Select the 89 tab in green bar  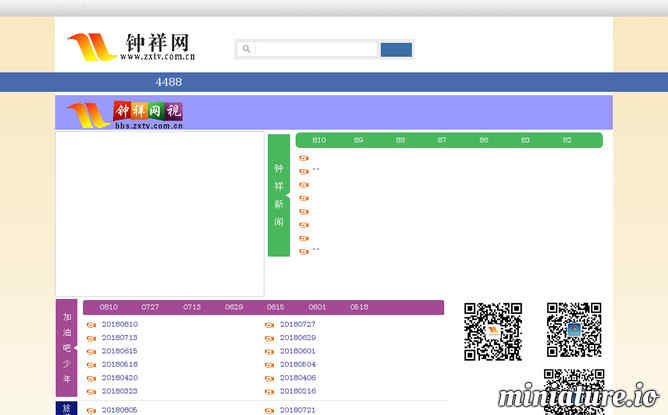tap(358, 140)
